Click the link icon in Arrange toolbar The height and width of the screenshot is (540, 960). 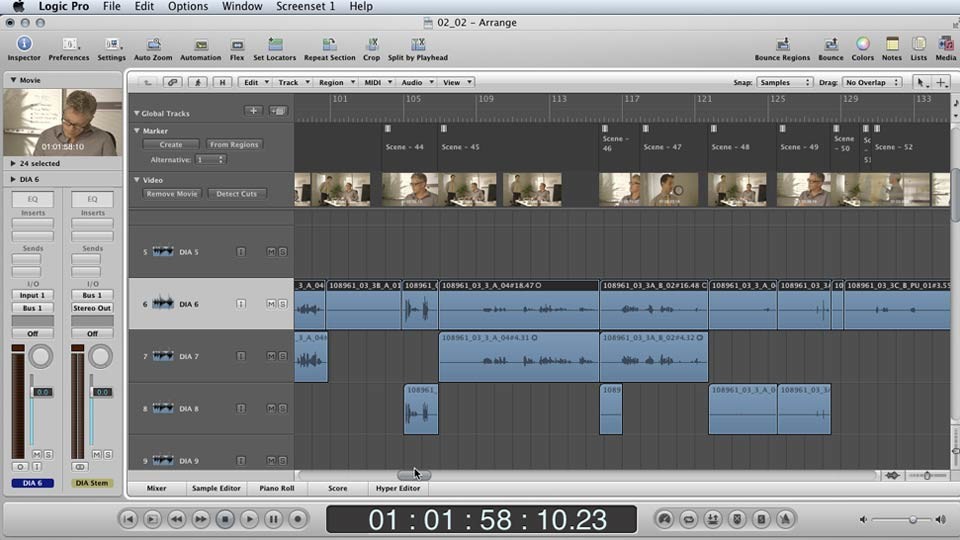coord(172,82)
